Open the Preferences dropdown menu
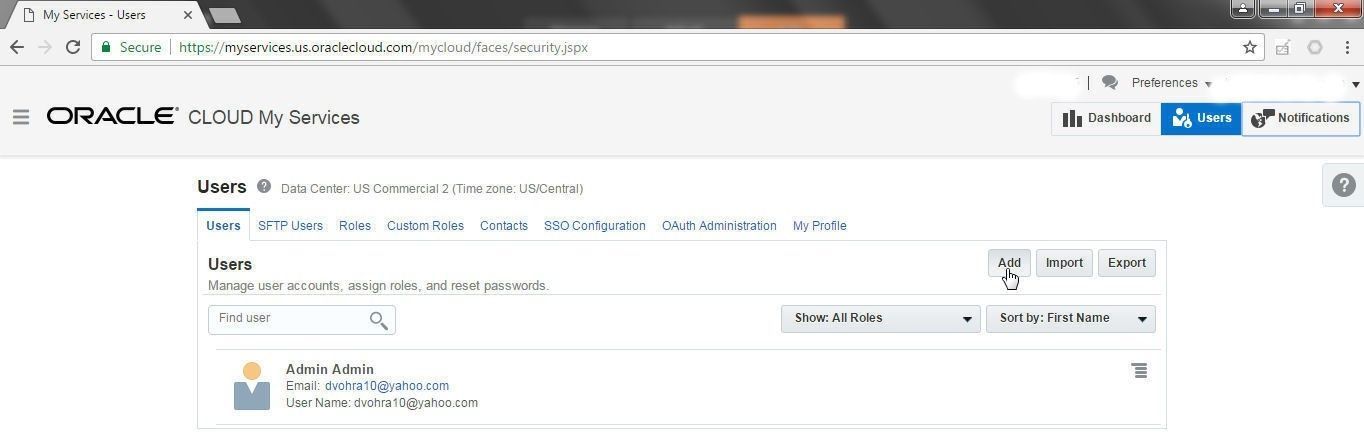 [1171, 83]
